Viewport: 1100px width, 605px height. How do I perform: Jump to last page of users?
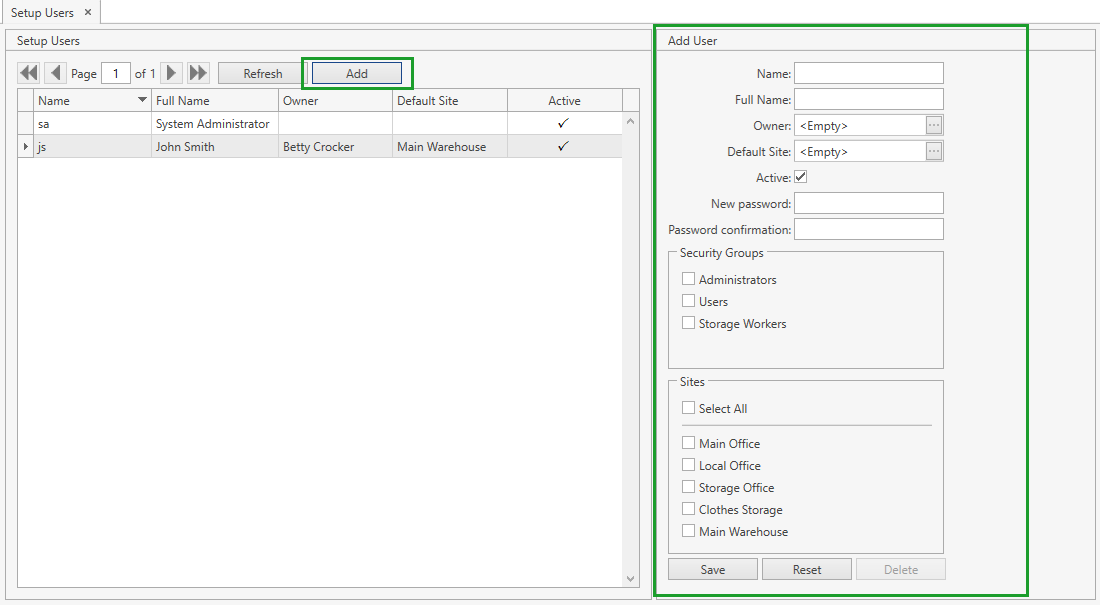click(x=198, y=73)
